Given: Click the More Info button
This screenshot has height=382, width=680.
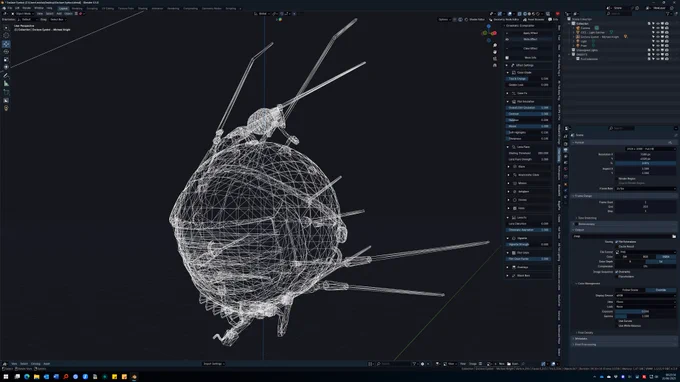Looking at the screenshot, I should pos(530,58).
